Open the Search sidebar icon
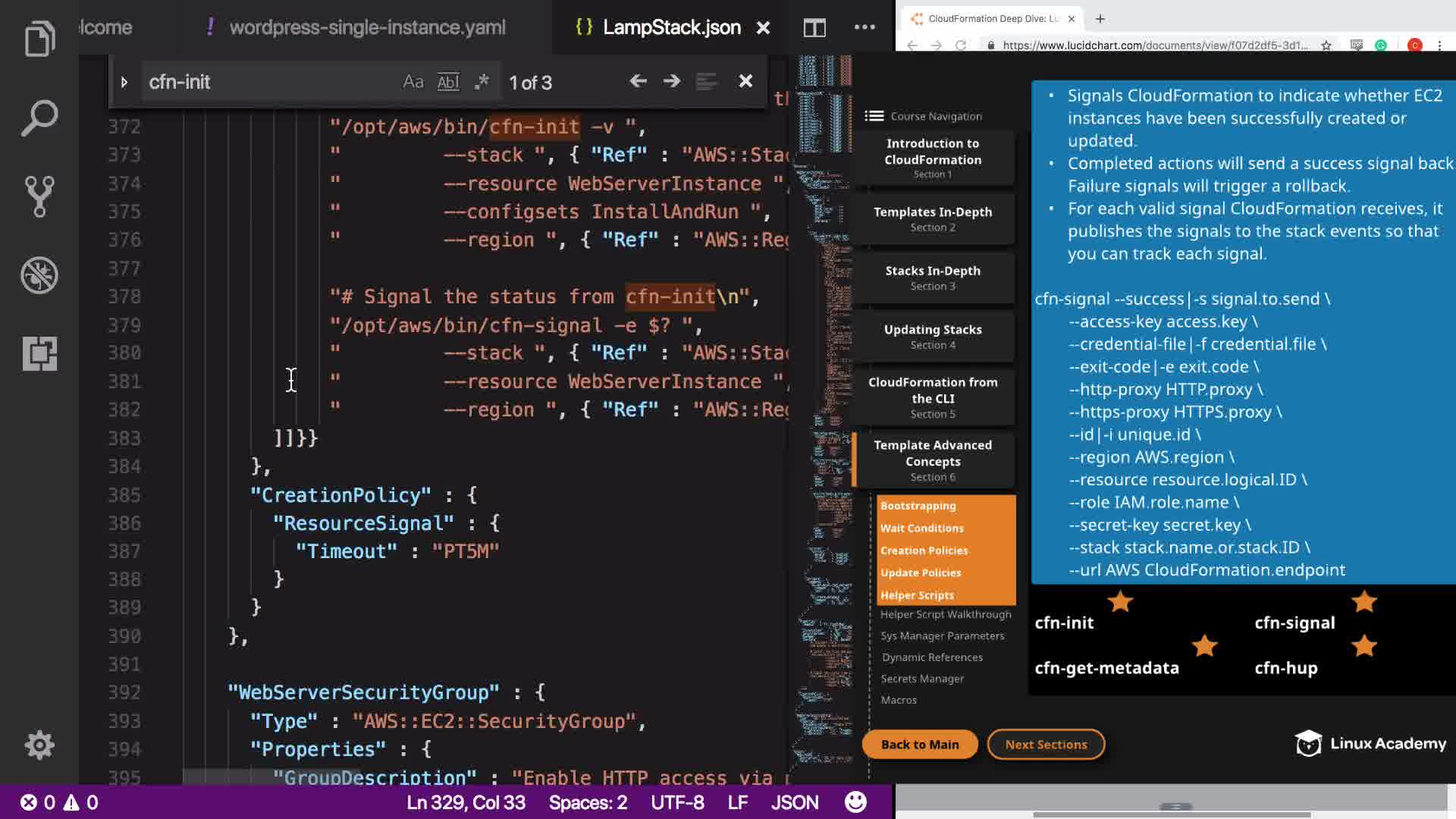Image resolution: width=1456 pixels, height=819 pixels. coord(39,118)
